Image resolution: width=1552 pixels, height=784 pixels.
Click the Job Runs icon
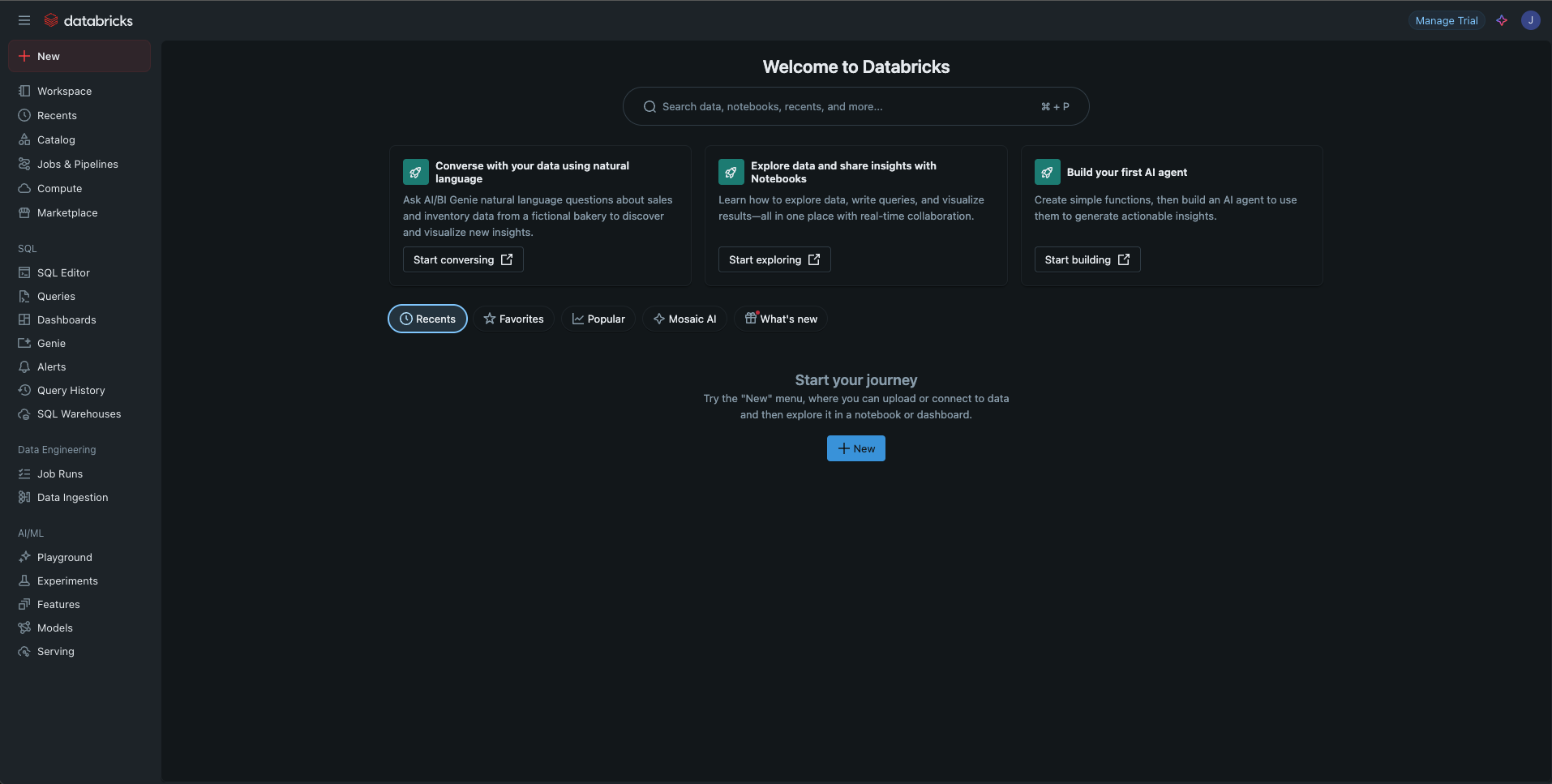click(24, 473)
